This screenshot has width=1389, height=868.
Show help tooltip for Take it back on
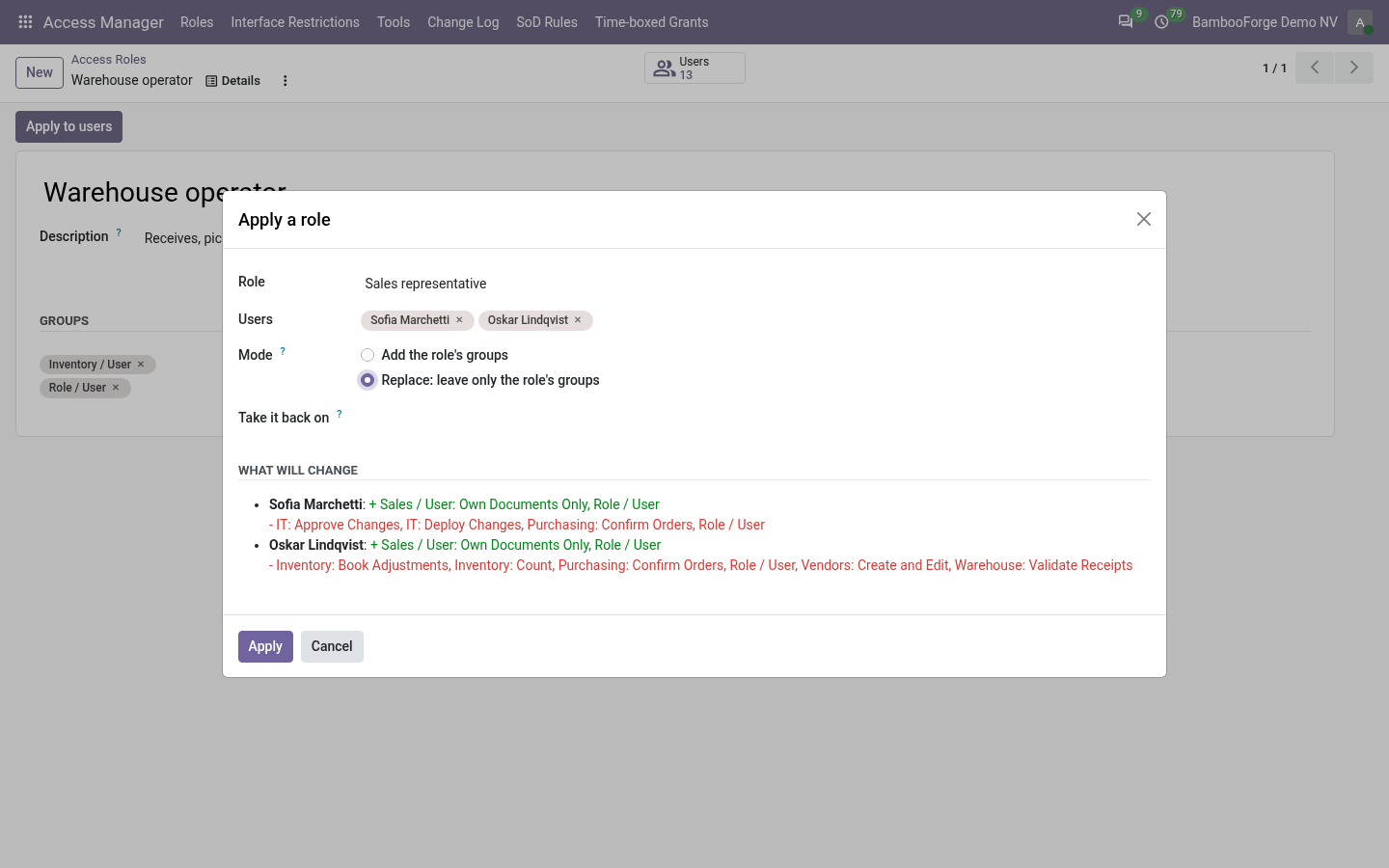[x=340, y=414]
